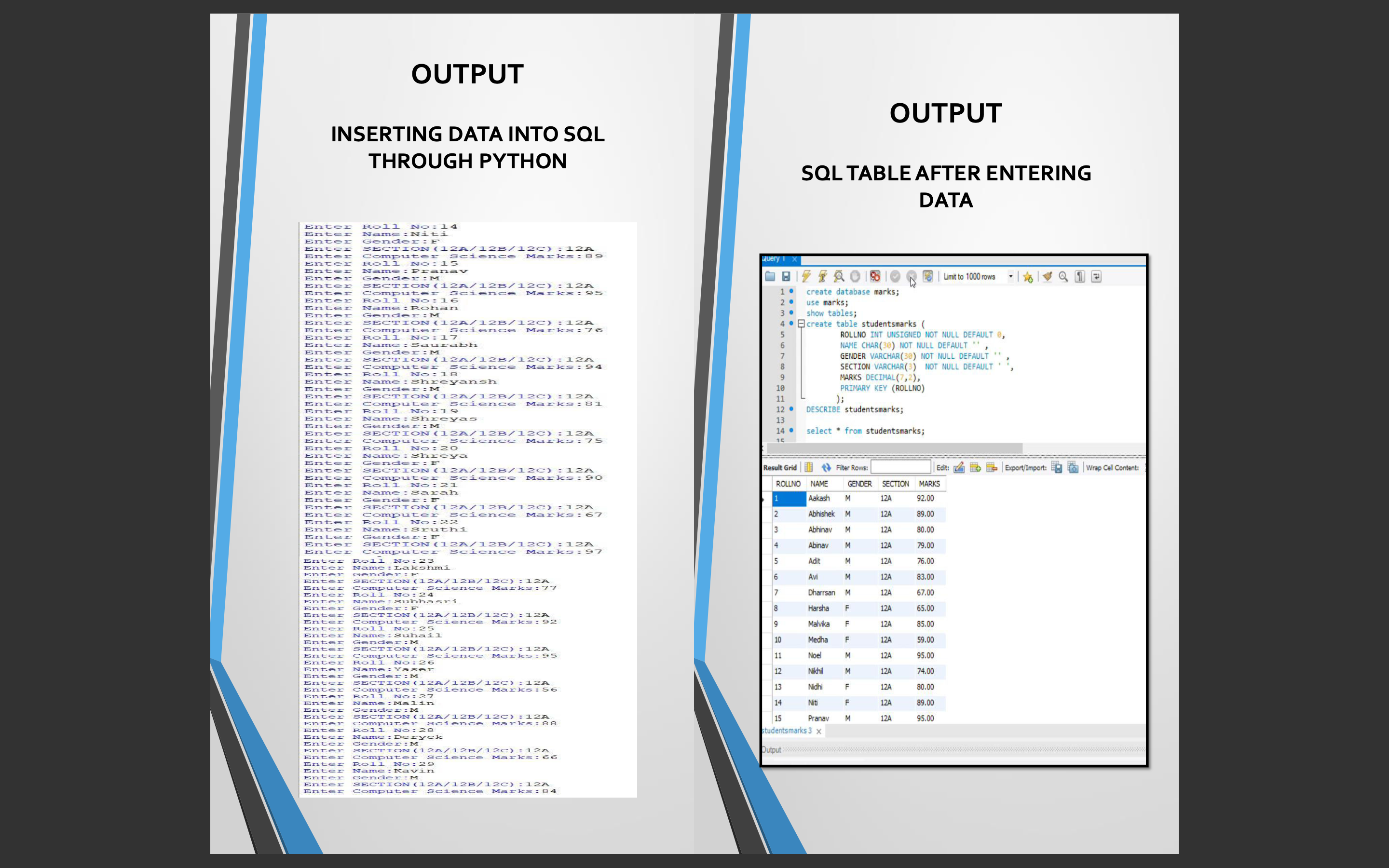Click the refresh result arrows icon
This screenshot has width=1389, height=868.
(x=826, y=467)
